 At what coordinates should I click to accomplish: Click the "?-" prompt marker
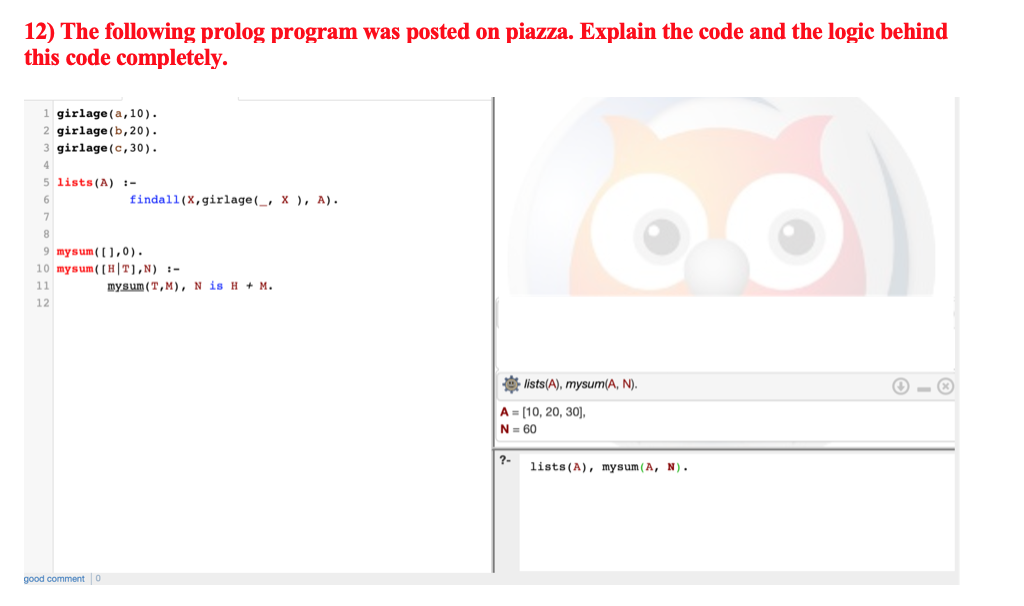[x=504, y=460]
